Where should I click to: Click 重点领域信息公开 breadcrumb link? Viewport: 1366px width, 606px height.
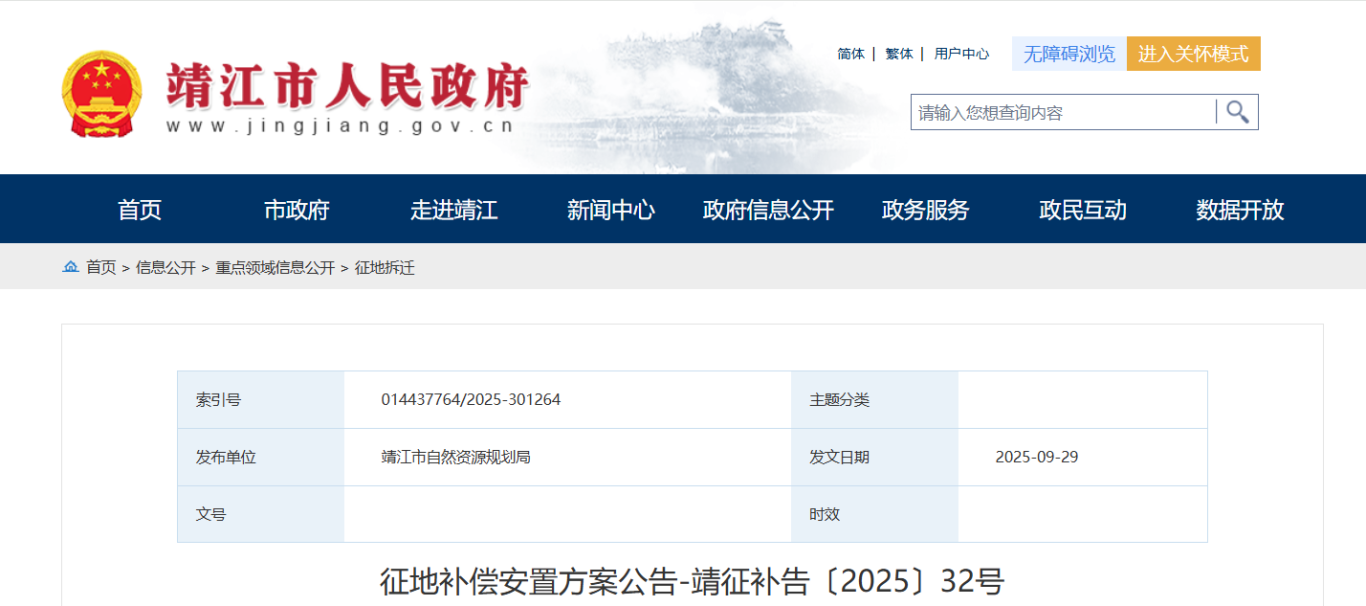tap(275, 268)
